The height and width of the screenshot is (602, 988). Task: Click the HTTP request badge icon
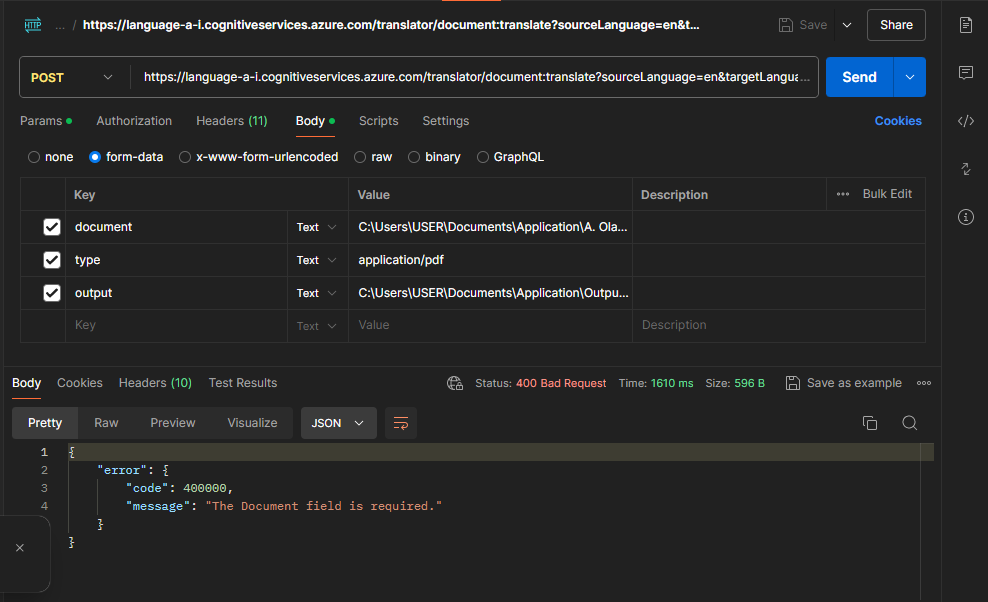pos(33,24)
